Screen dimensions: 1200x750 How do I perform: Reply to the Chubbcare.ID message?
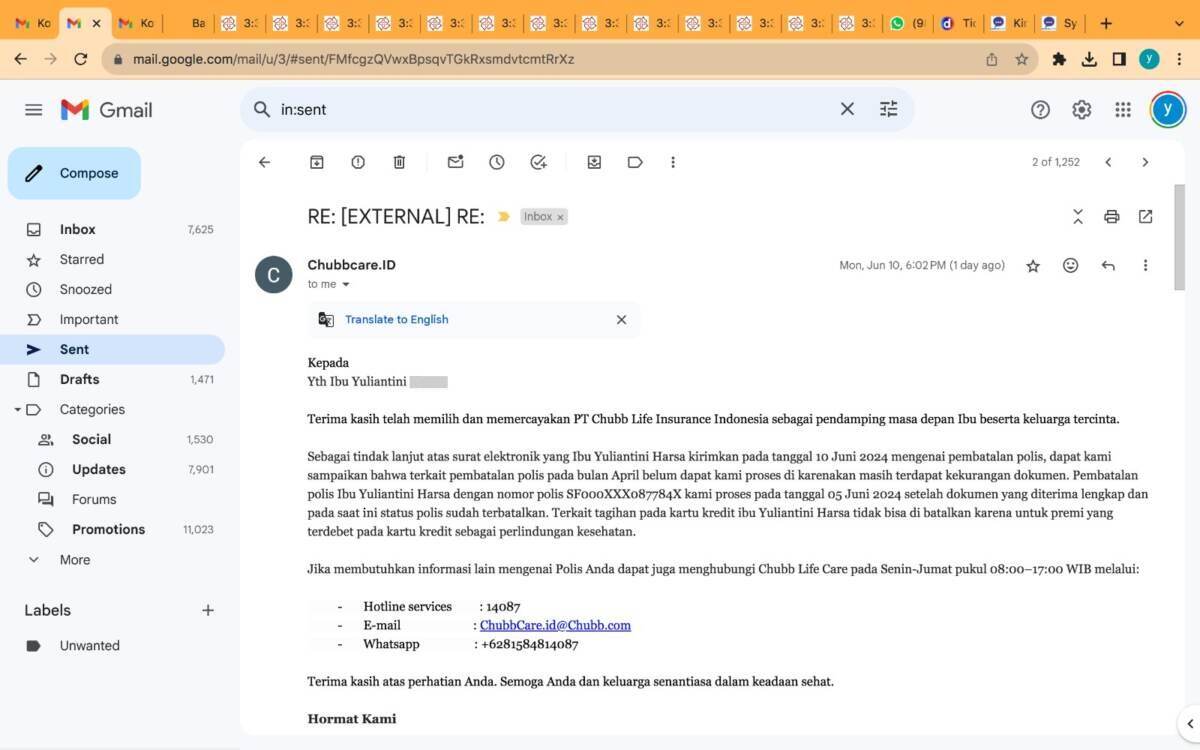point(1108,266)
